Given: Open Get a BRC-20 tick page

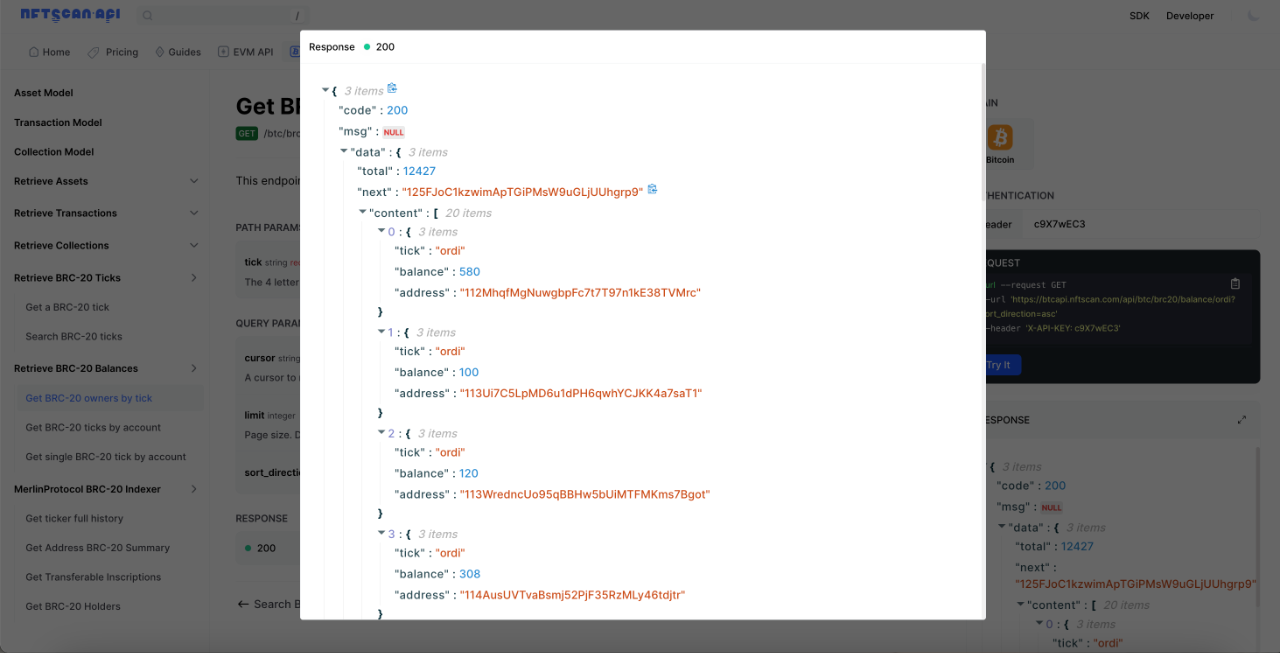Looking at the screenshot, I should (x=67, y=307).
